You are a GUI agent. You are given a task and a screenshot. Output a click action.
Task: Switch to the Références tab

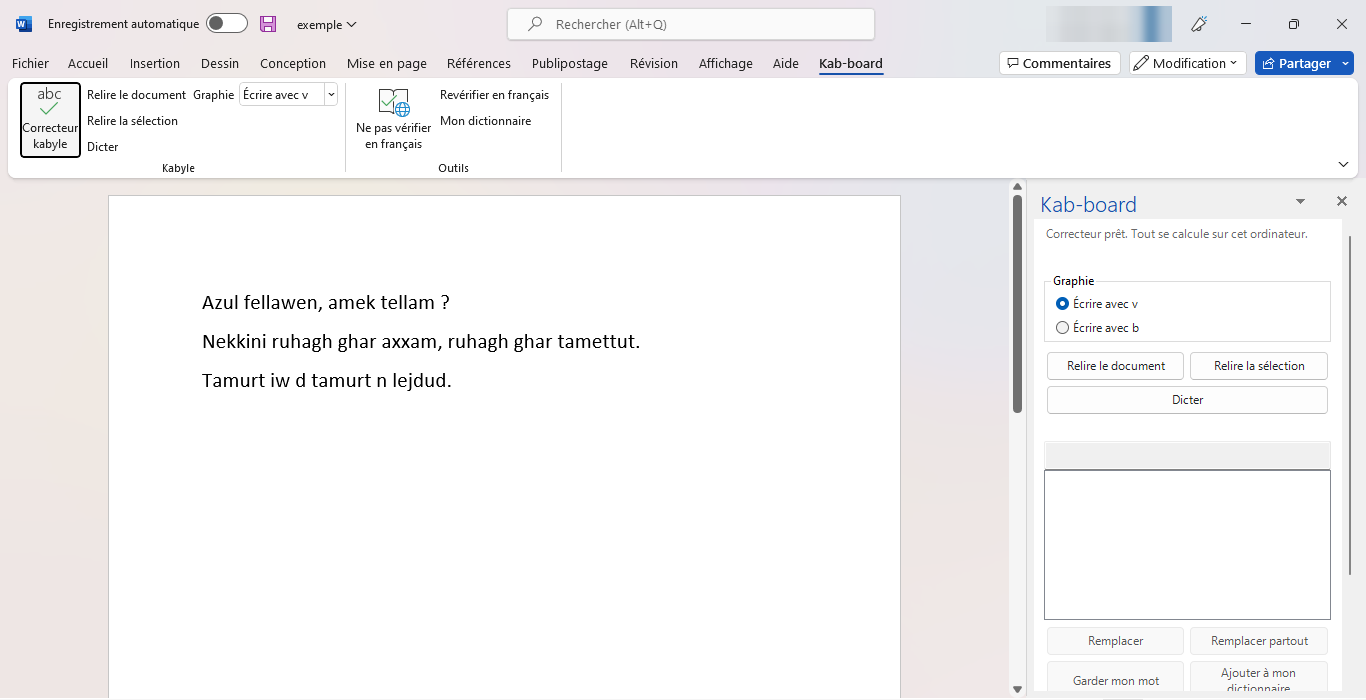[479, 63]
